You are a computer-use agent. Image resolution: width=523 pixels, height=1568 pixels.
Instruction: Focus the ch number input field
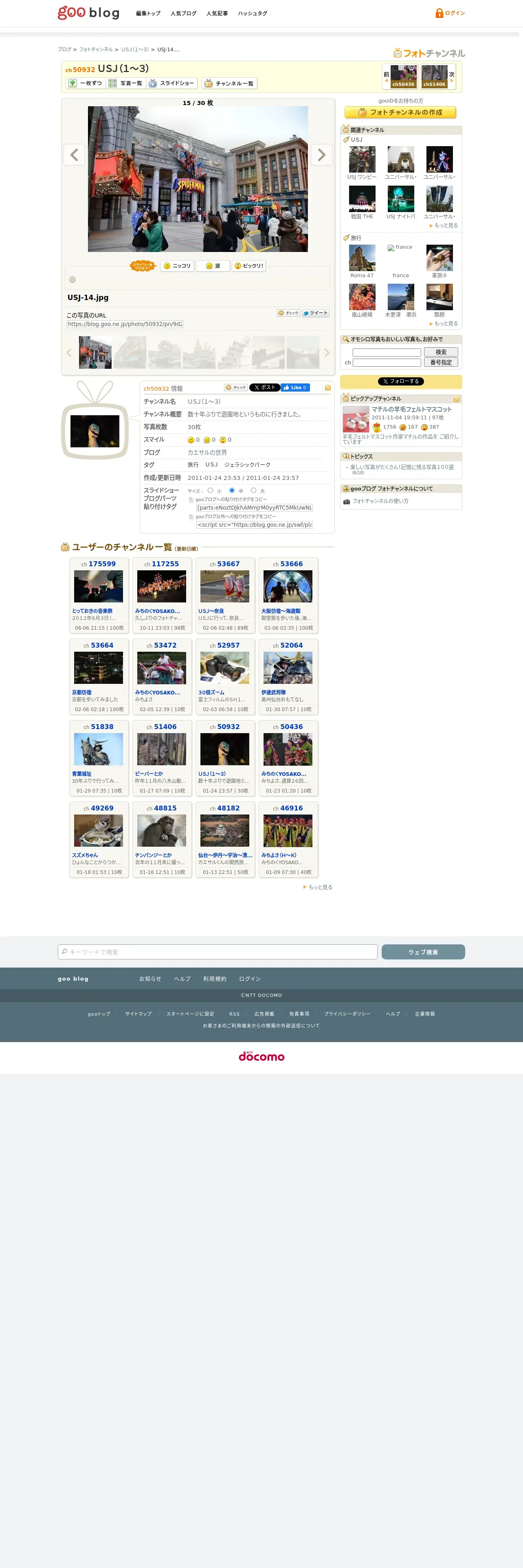tap(387, 363)
